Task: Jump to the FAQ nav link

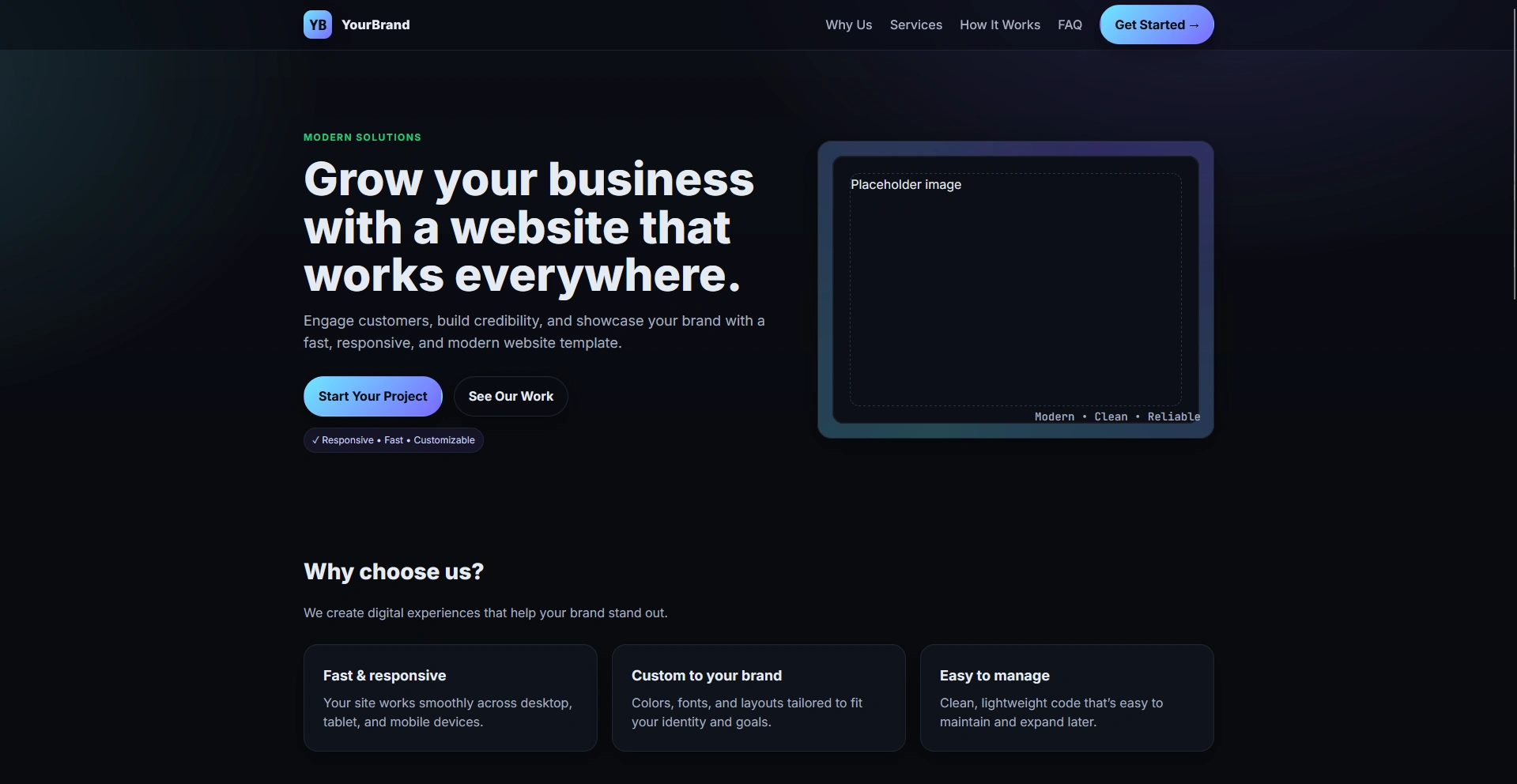Action: [x=1070, y=24]
